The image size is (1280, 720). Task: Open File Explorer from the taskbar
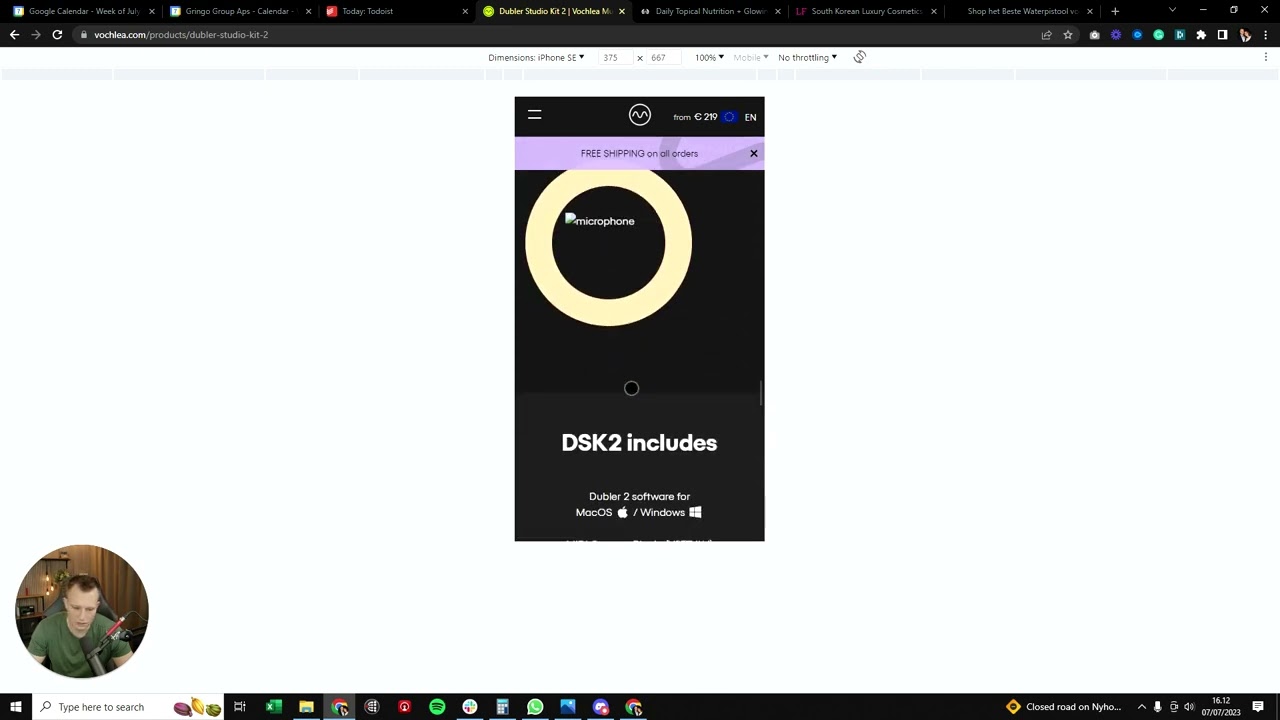306,707
